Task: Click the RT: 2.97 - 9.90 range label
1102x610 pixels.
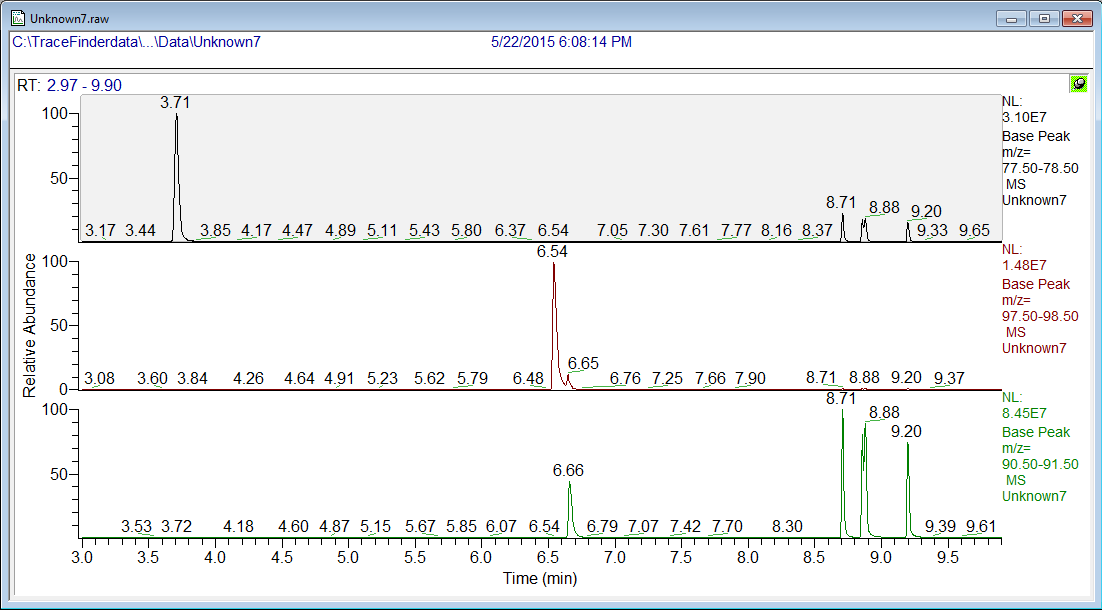Action: point(69,85)
